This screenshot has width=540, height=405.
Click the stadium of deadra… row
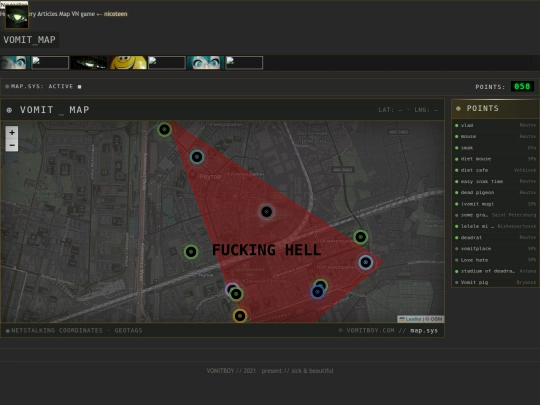[495, 271]
